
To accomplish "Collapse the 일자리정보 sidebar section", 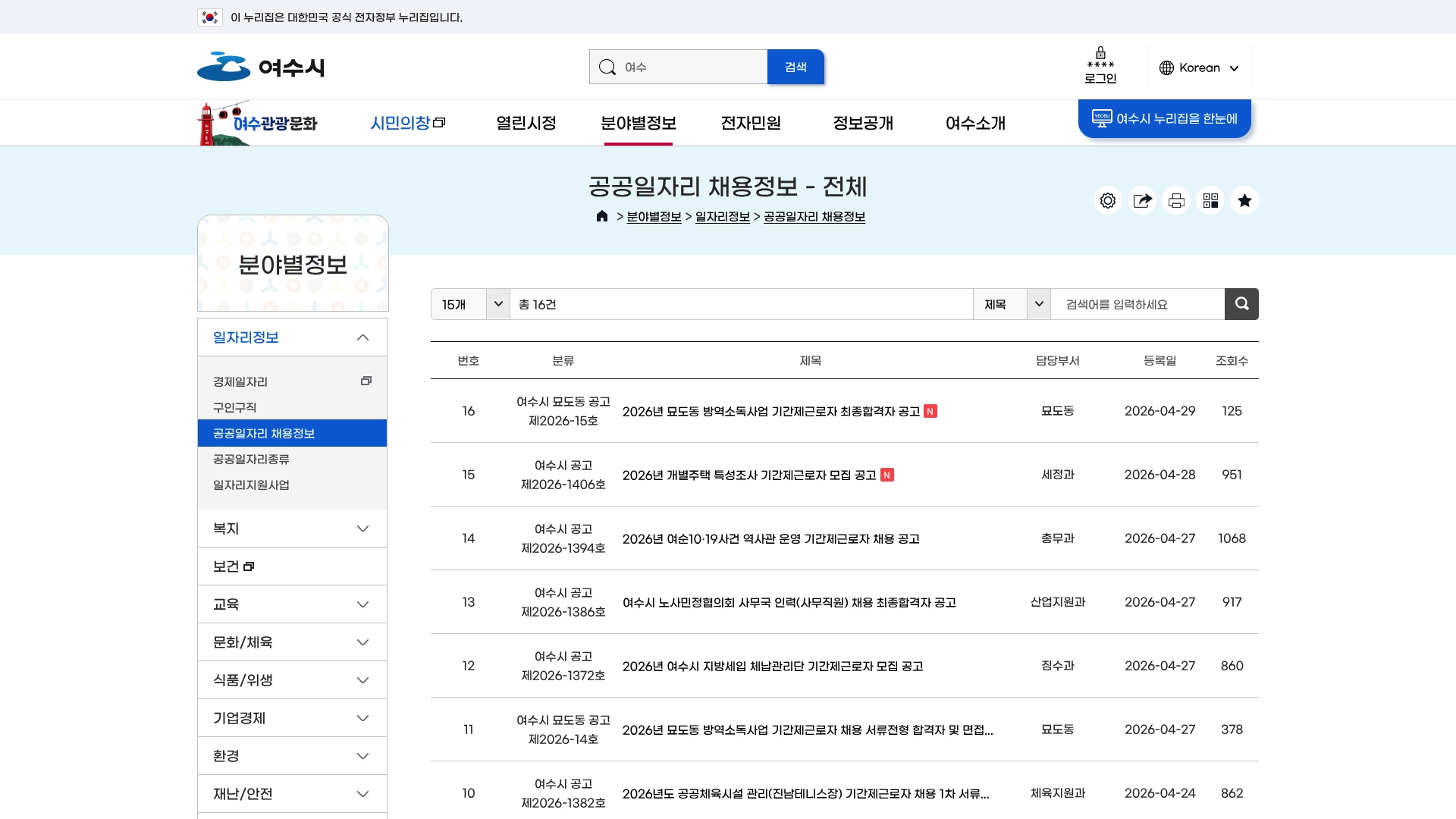I will click(292, 337).
